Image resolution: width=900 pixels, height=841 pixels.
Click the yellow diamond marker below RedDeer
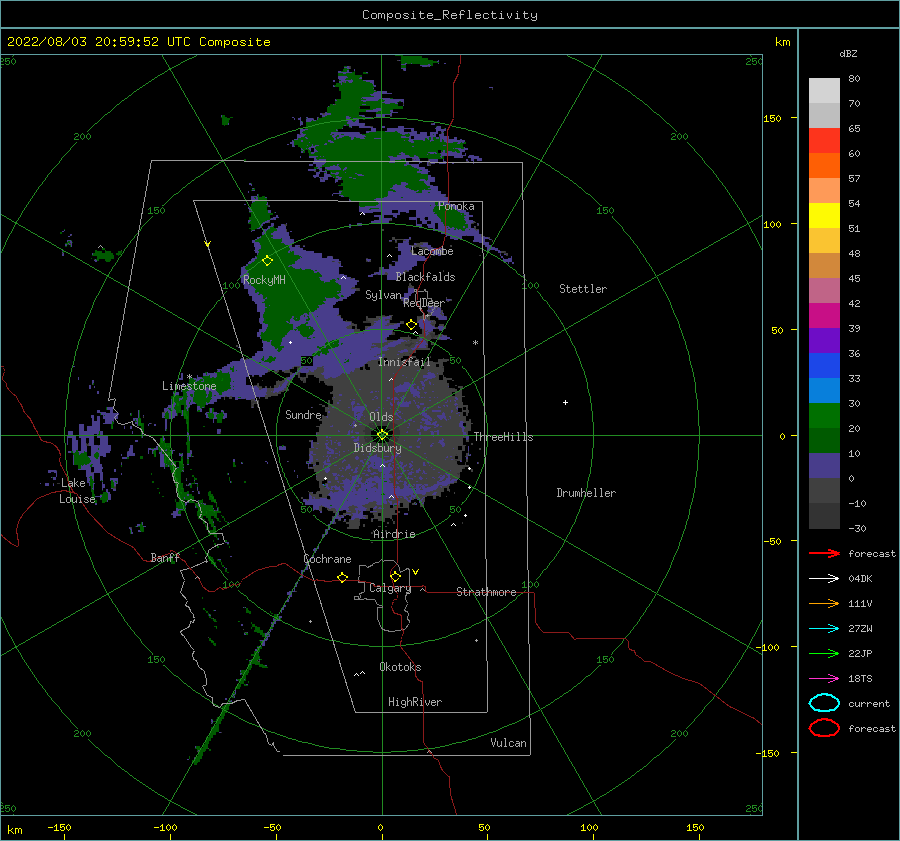click(x=411, y=325)
